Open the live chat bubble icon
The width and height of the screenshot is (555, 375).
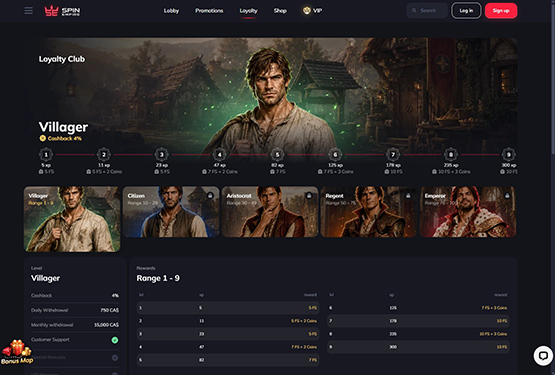click(x=543, y=355)
